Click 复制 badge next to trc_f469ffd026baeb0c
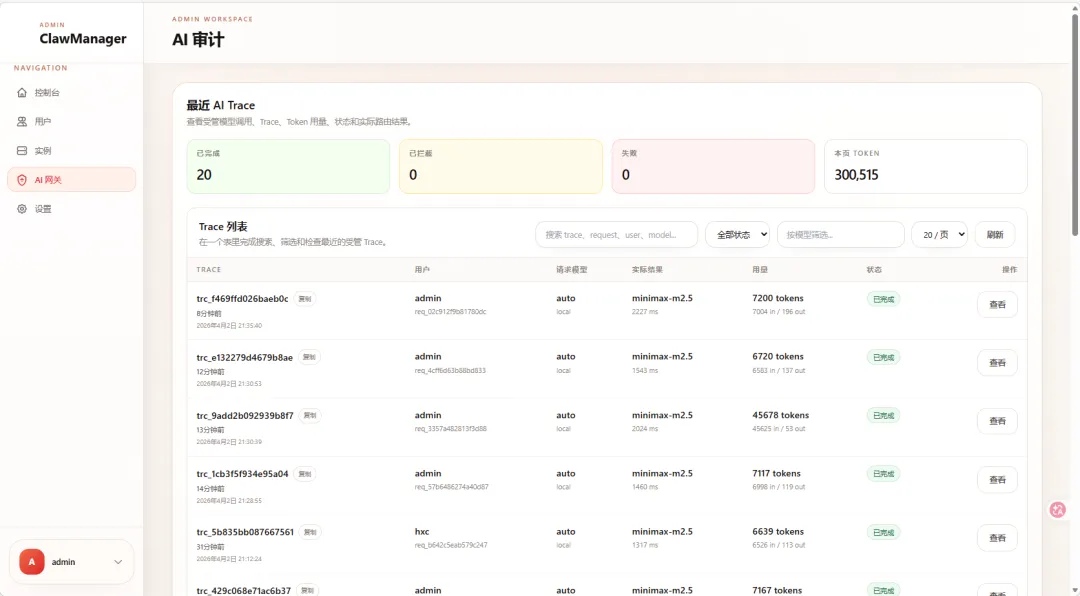Image resolution: width=1080 pixels, height=596 pixels. (305, 298)
